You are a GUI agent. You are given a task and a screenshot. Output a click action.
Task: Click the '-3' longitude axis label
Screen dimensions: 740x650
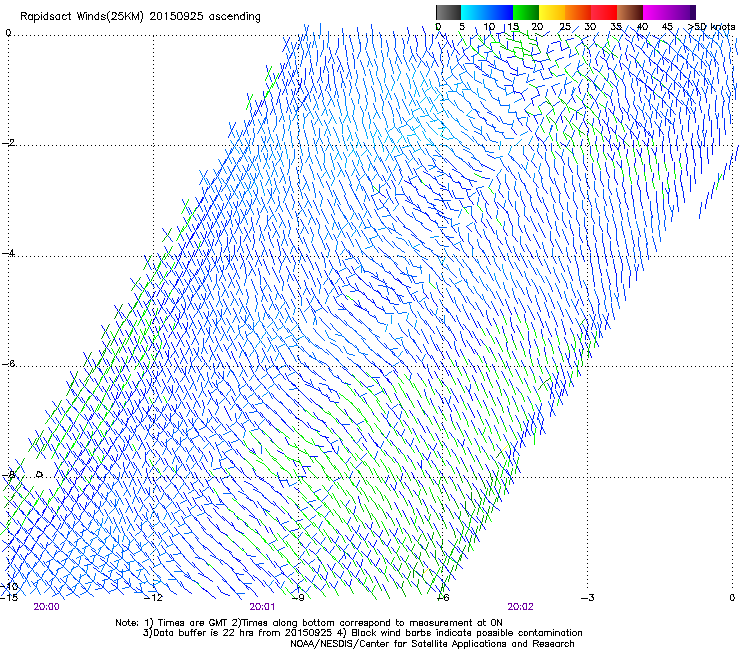[588, 598]
